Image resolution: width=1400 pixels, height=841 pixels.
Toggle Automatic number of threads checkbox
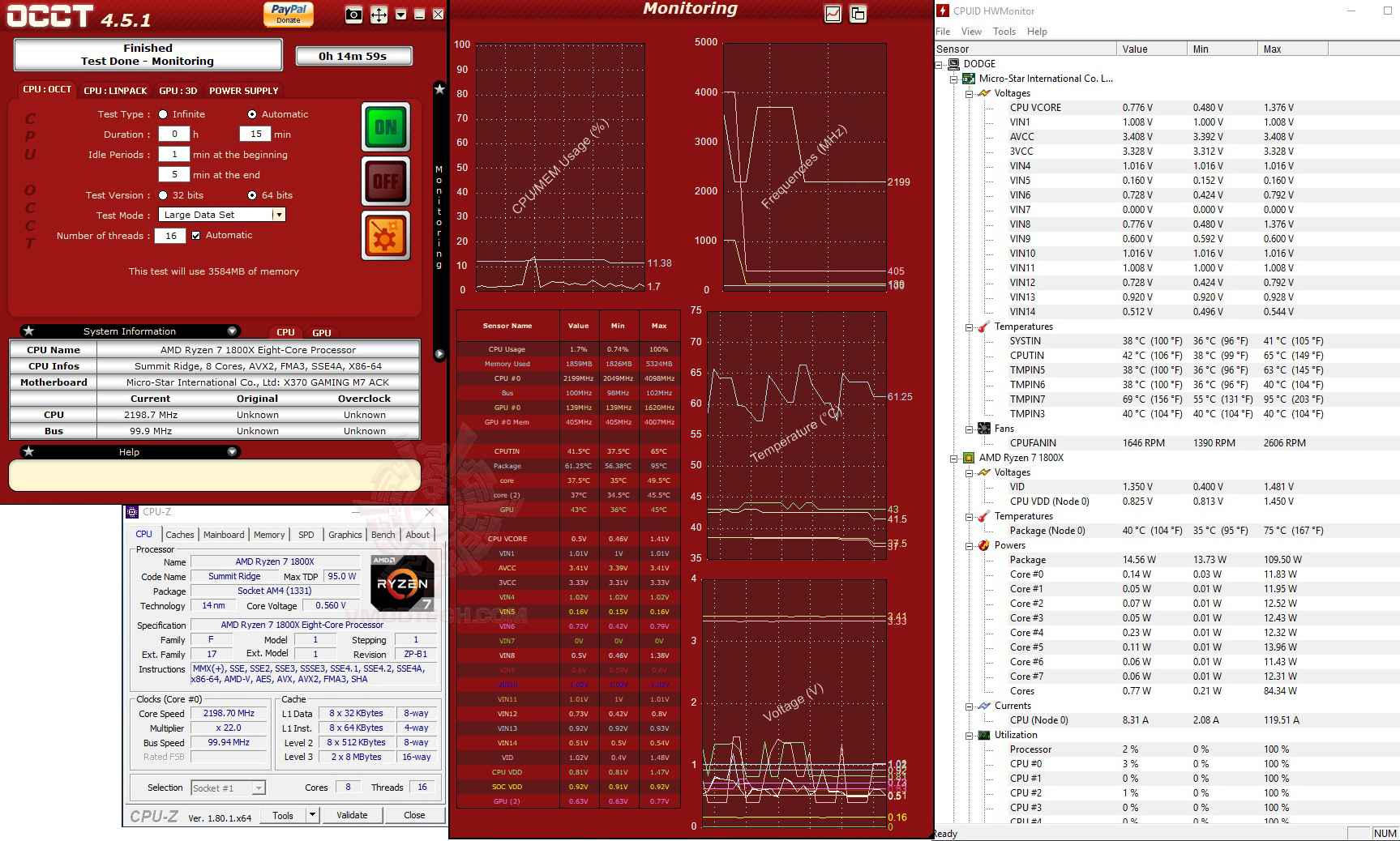point(195,236)
